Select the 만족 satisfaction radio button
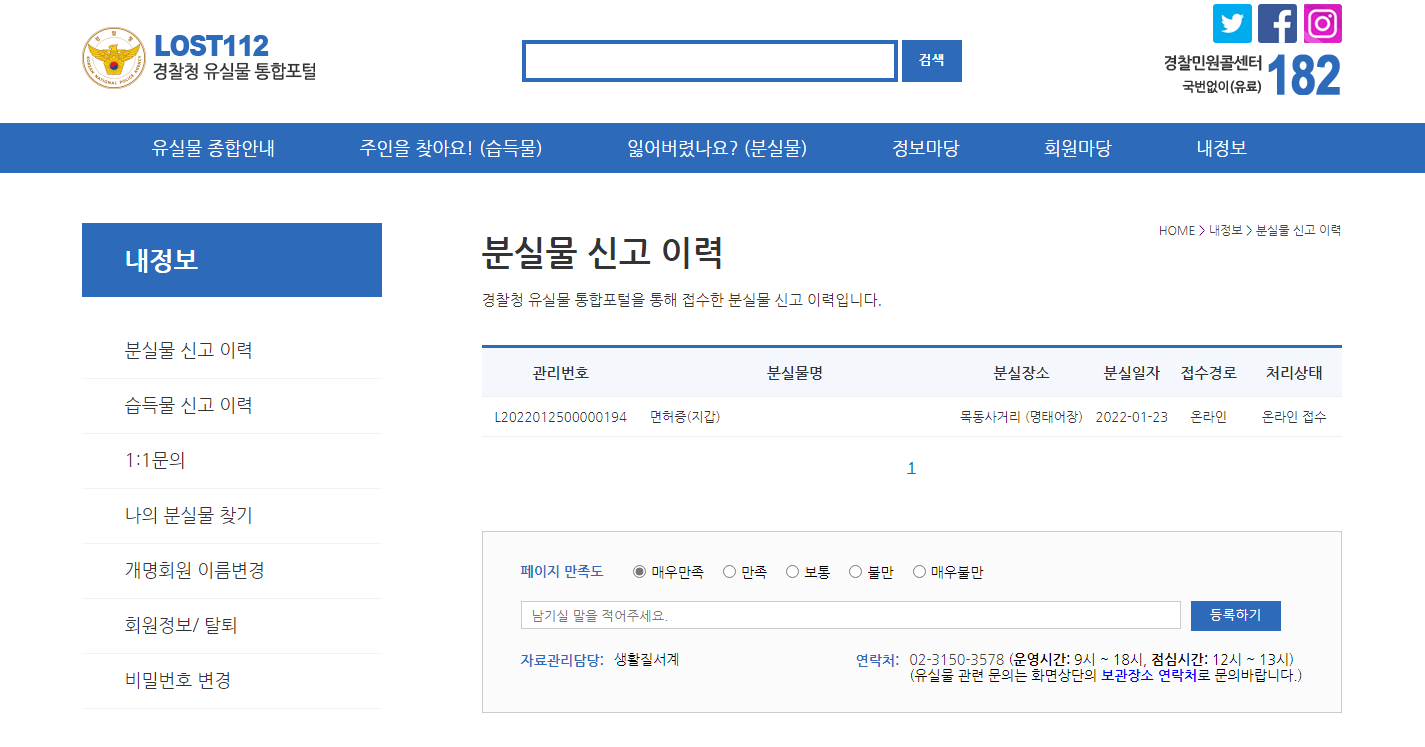Image resolution: width=1425 pixels, height=747 pixels. 729,572
